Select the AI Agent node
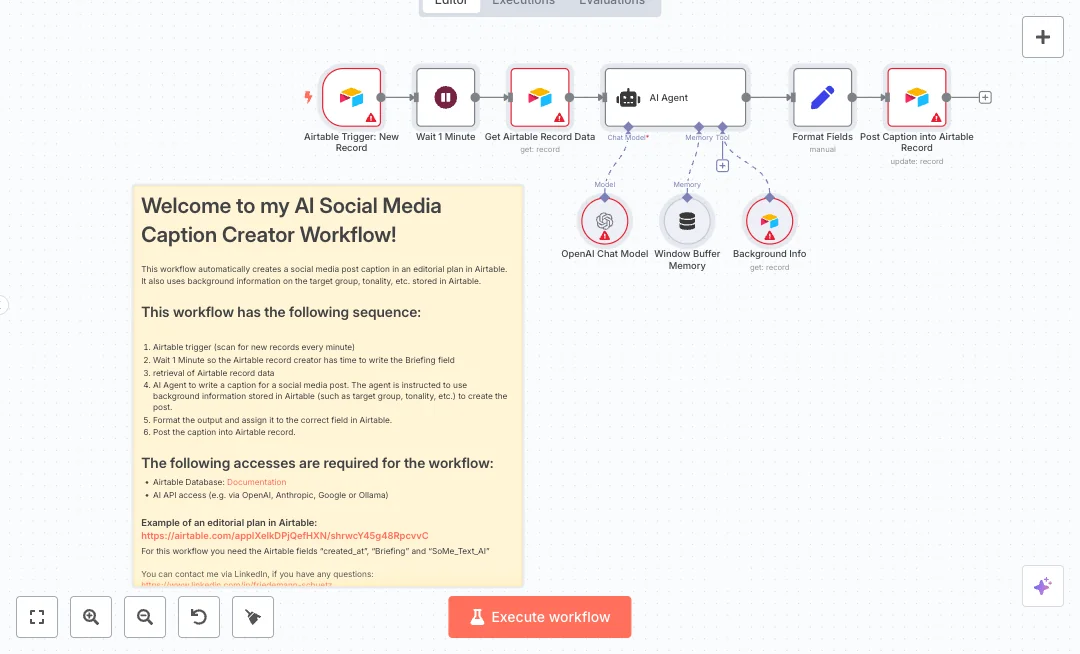This screenshot has width=1080, height=654. [675, 97]
